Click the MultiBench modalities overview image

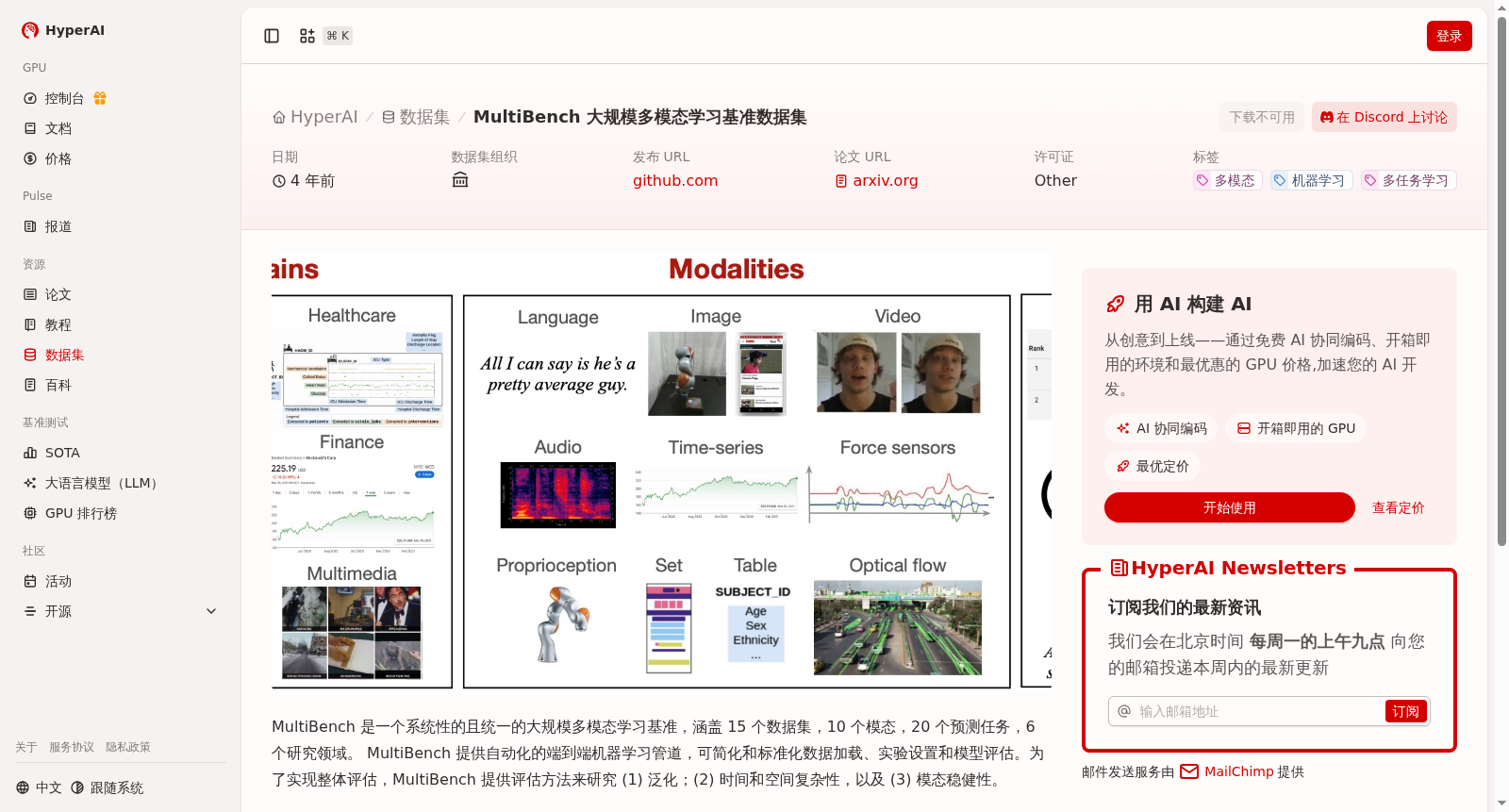coord(661,472)
